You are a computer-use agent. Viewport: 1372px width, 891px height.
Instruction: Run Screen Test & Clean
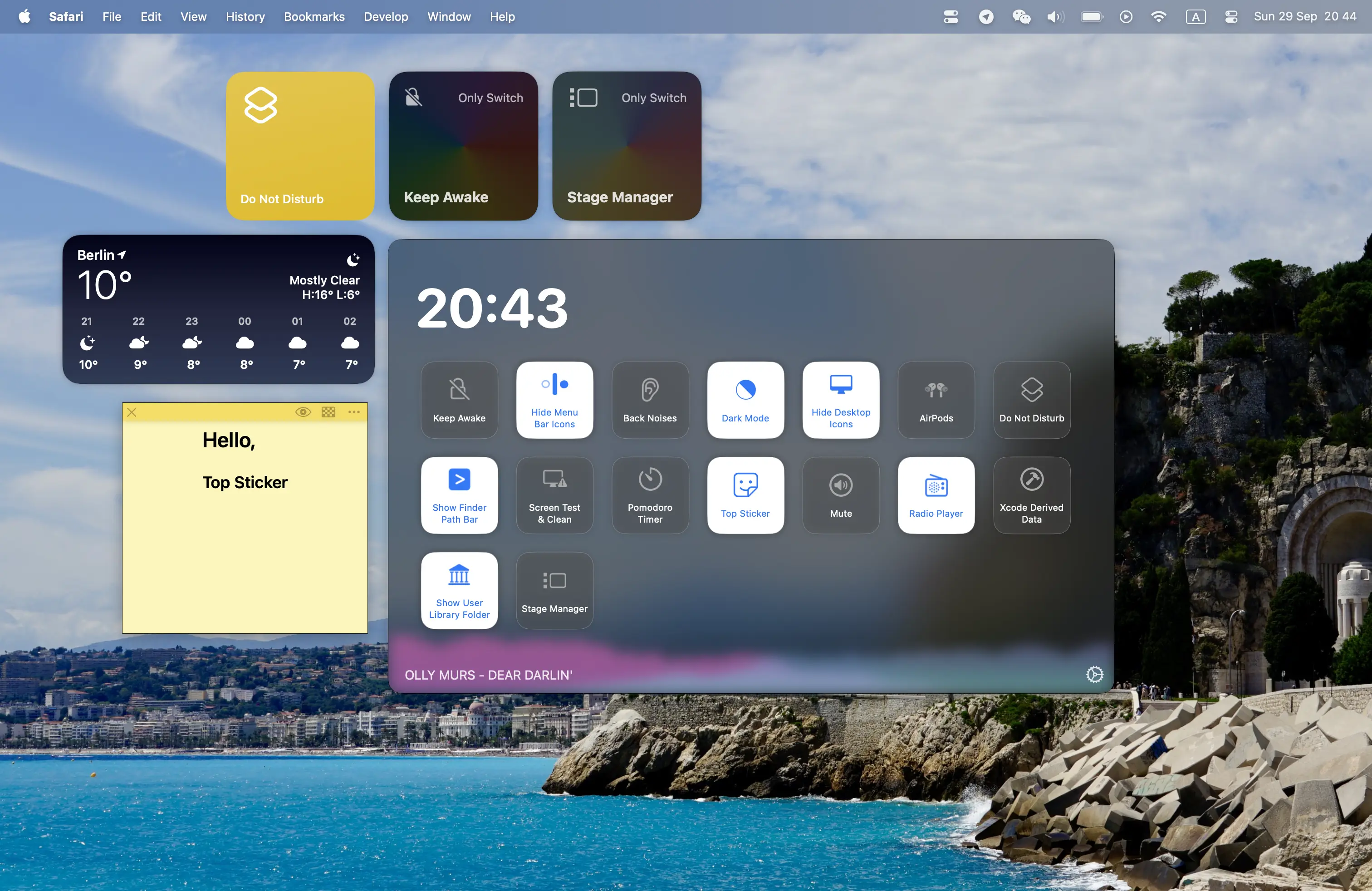554,494
